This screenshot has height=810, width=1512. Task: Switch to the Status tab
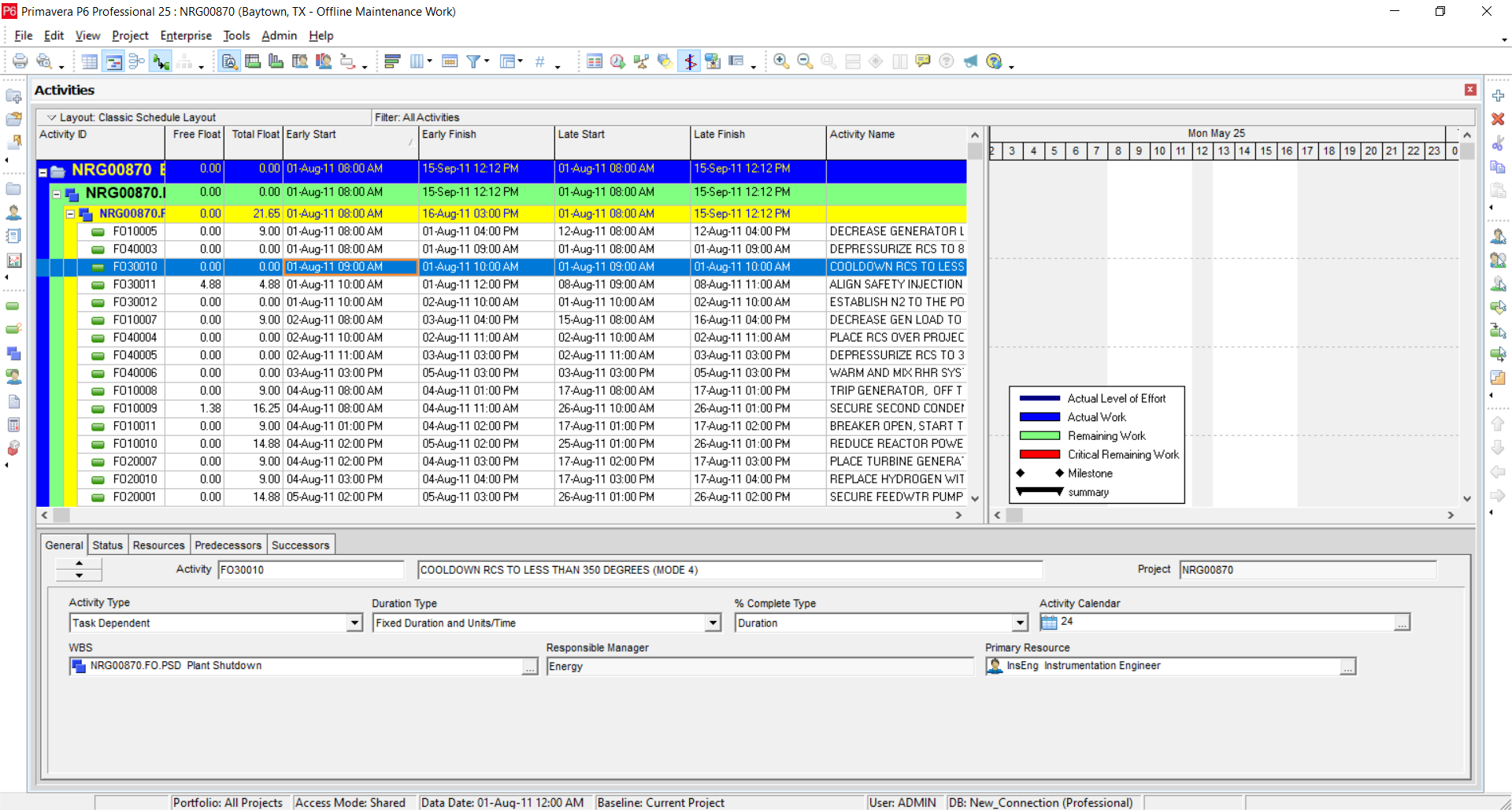point(107,545)
